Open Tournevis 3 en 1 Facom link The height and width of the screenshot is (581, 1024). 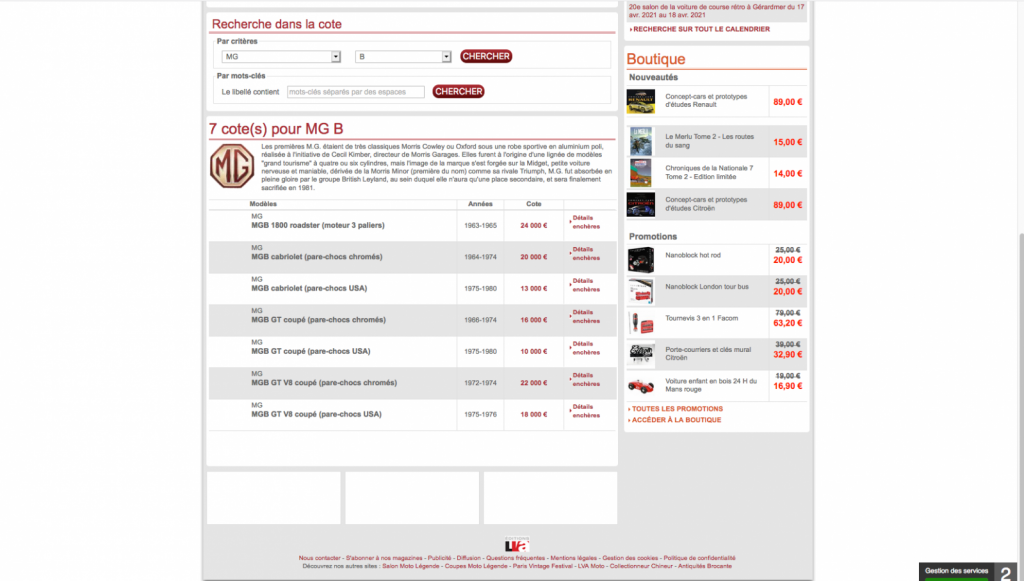point(701,318)
